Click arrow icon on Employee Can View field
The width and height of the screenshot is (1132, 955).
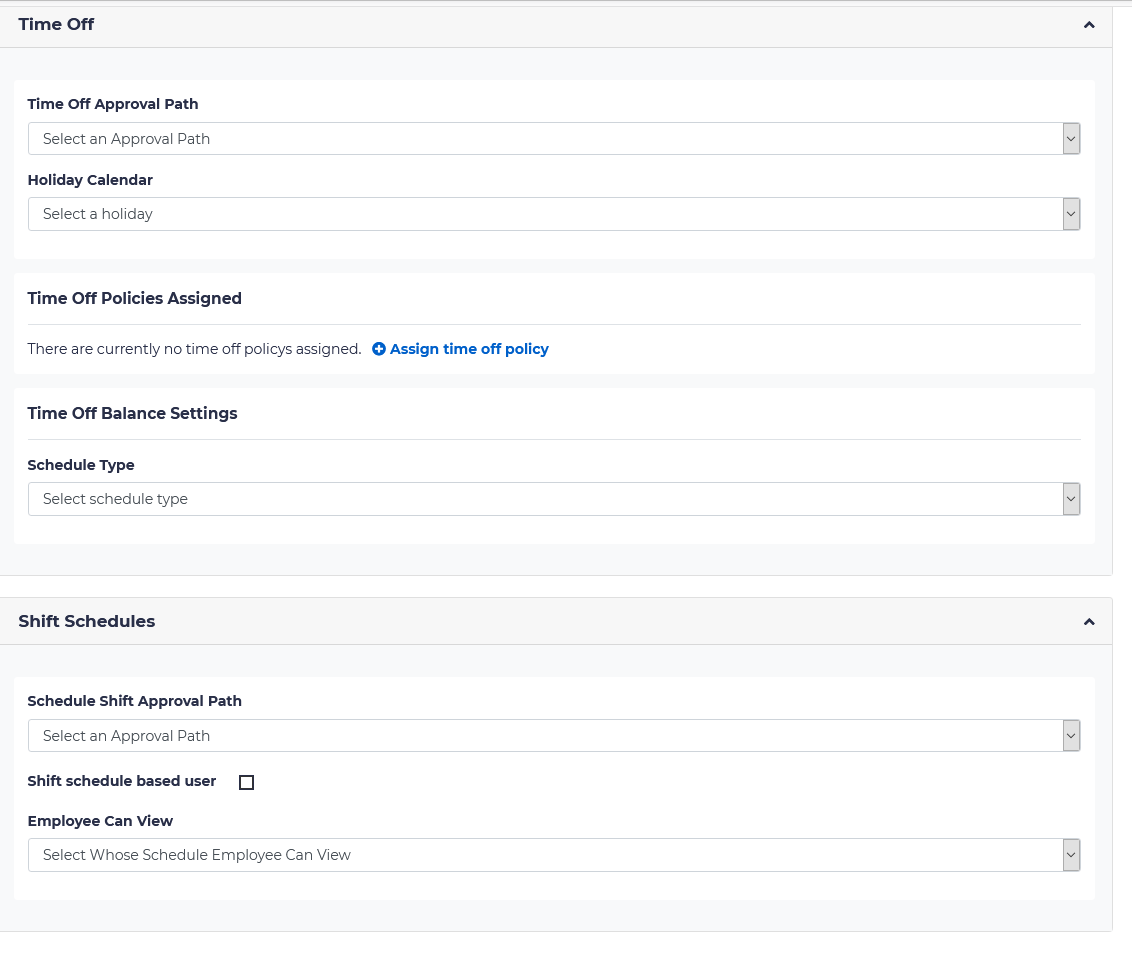point(1071,855)
